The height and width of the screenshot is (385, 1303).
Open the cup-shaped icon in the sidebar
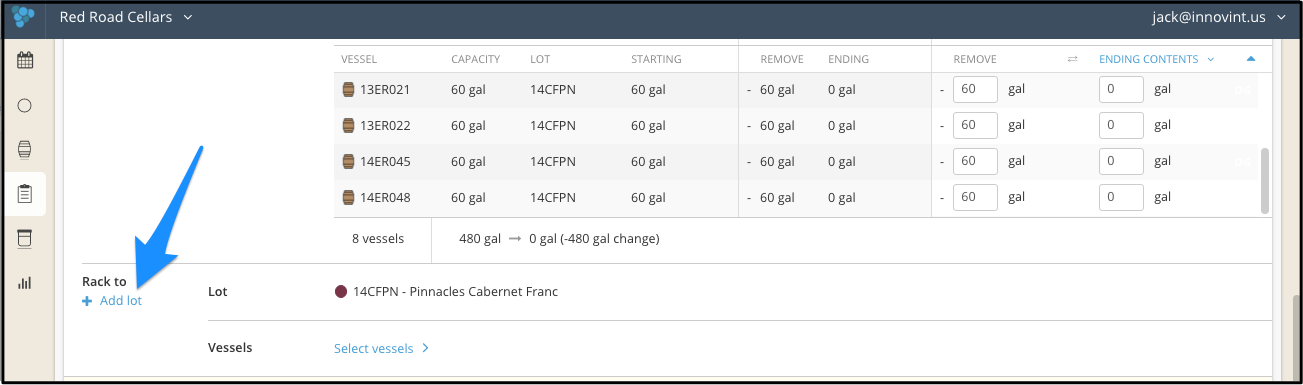point(25,238)
